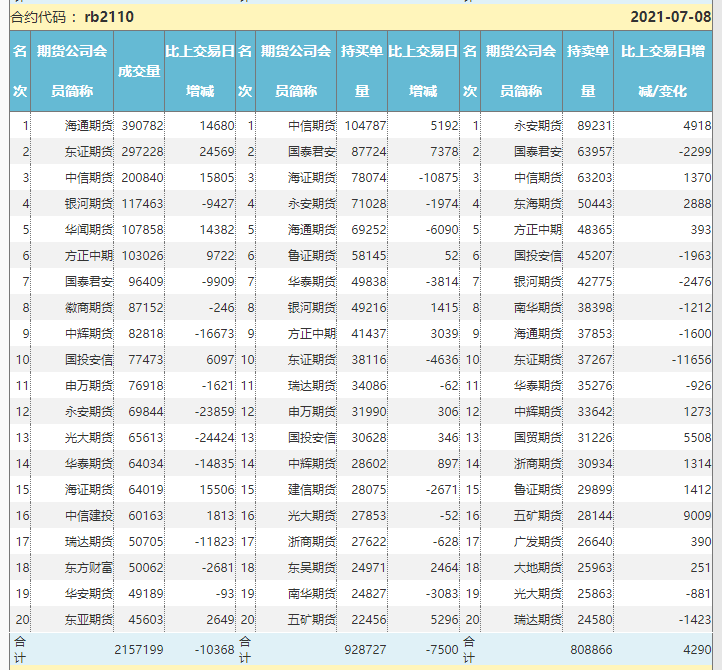Select 东方财富 in the volume ranking
The width and height of the screenshot is (722, 670).
point(89,568)
